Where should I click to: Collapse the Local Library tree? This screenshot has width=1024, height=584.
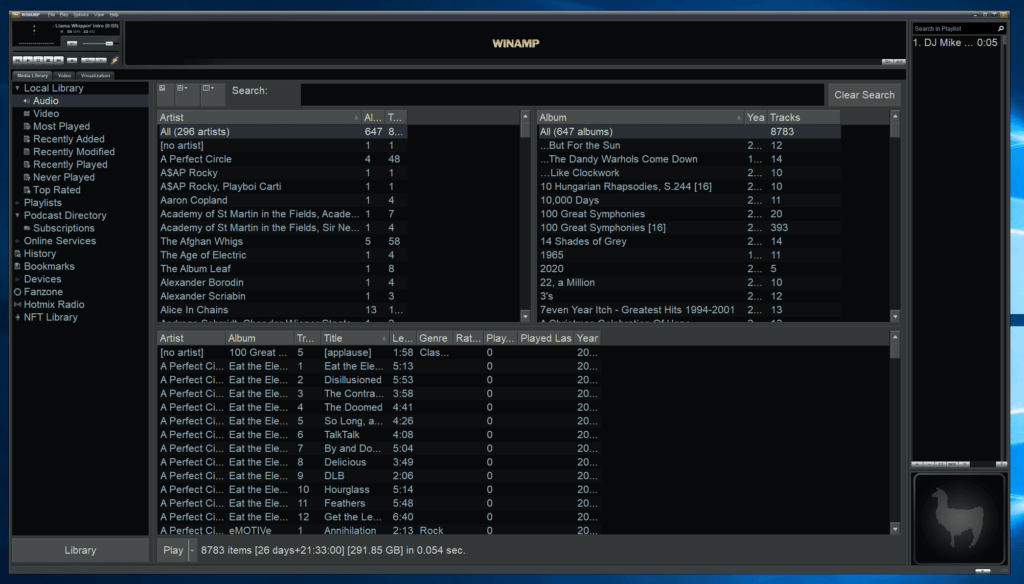[x=17, y=89]
